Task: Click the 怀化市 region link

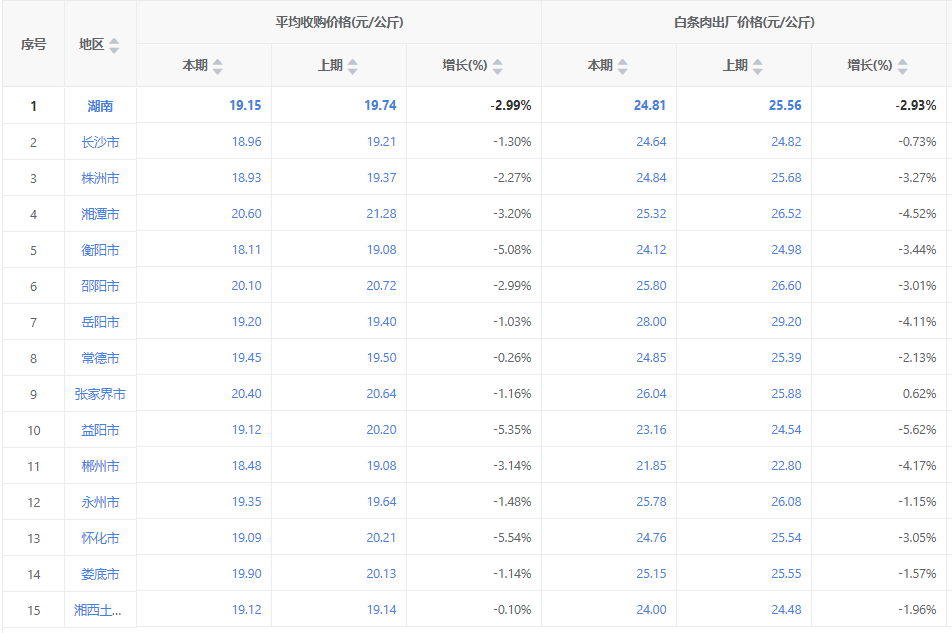Action: click(100, 538)
